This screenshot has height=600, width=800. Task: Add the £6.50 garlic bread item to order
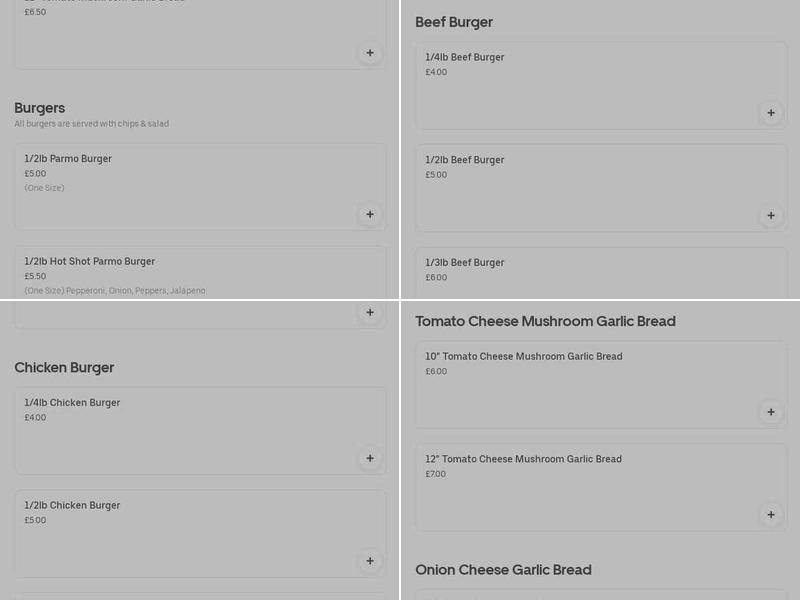point(370,52)
